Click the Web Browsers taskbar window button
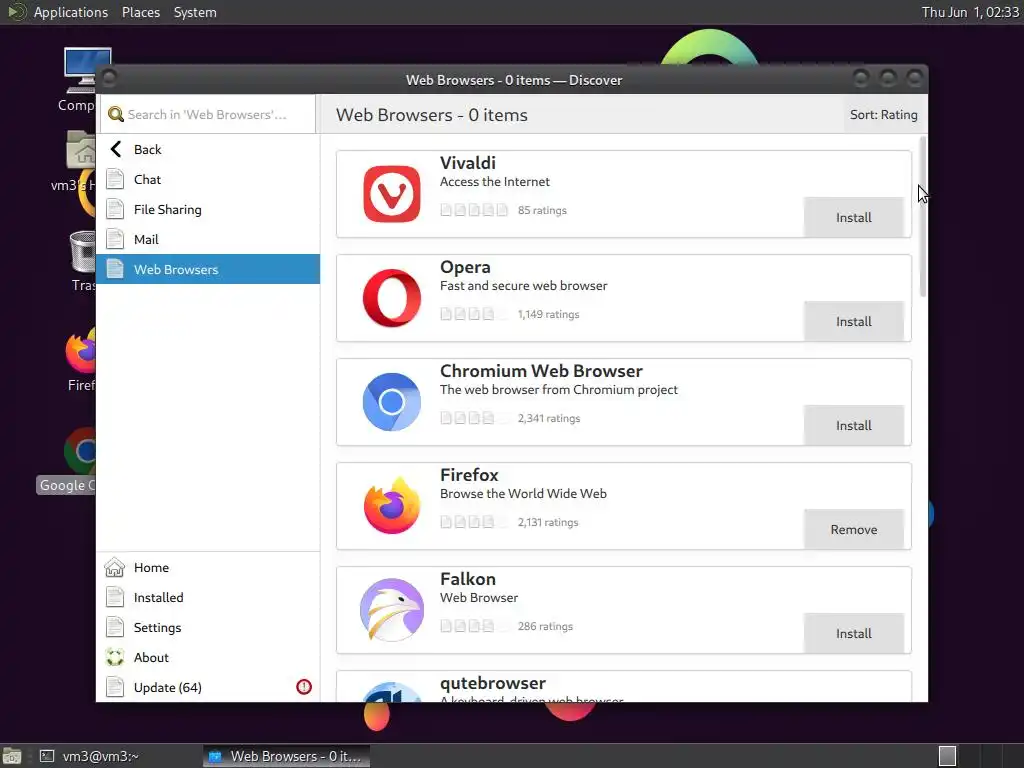 pyautogui.click(x=286, y=756)
